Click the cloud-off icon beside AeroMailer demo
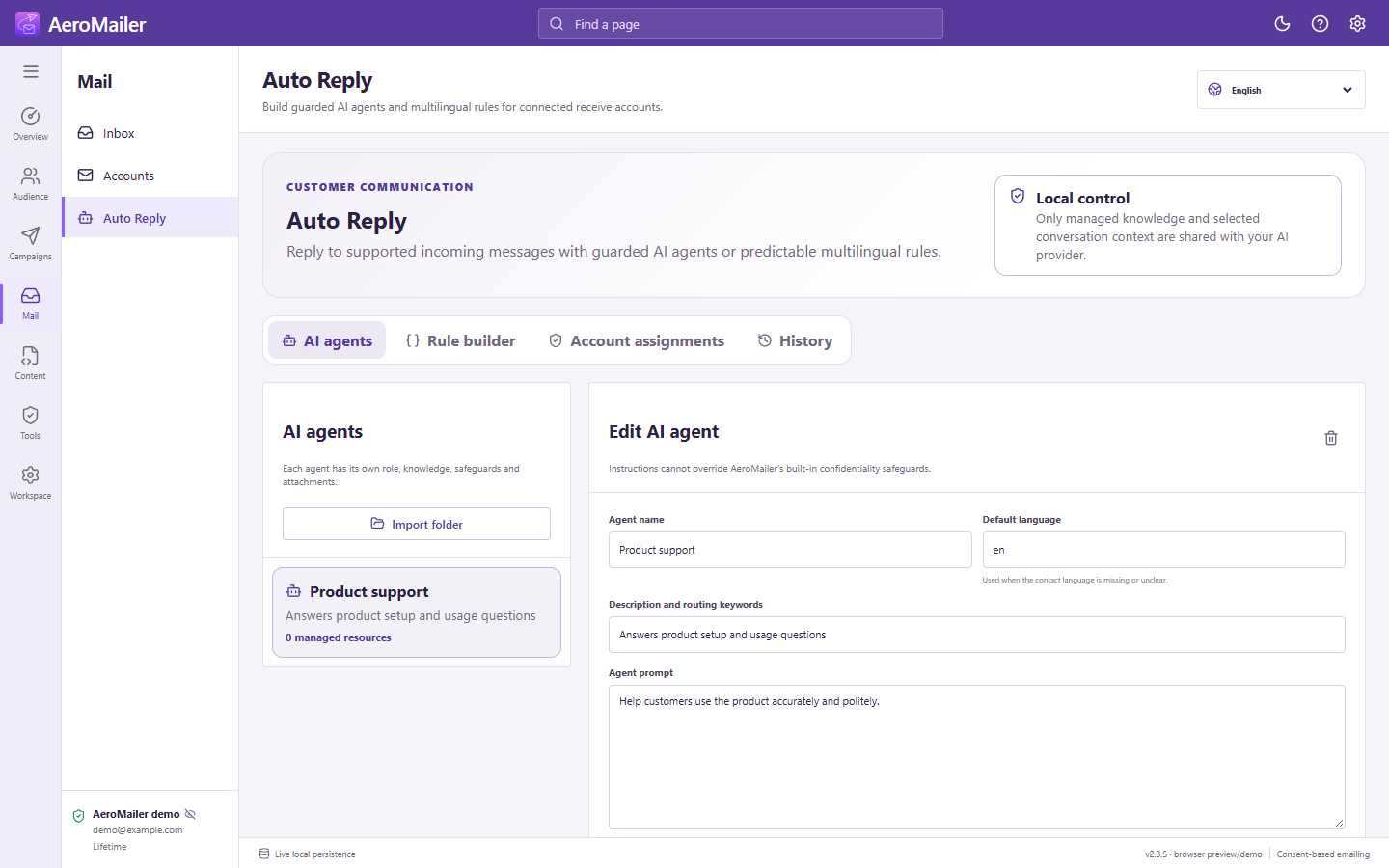1389x868 pixels. tap(190, 814)
